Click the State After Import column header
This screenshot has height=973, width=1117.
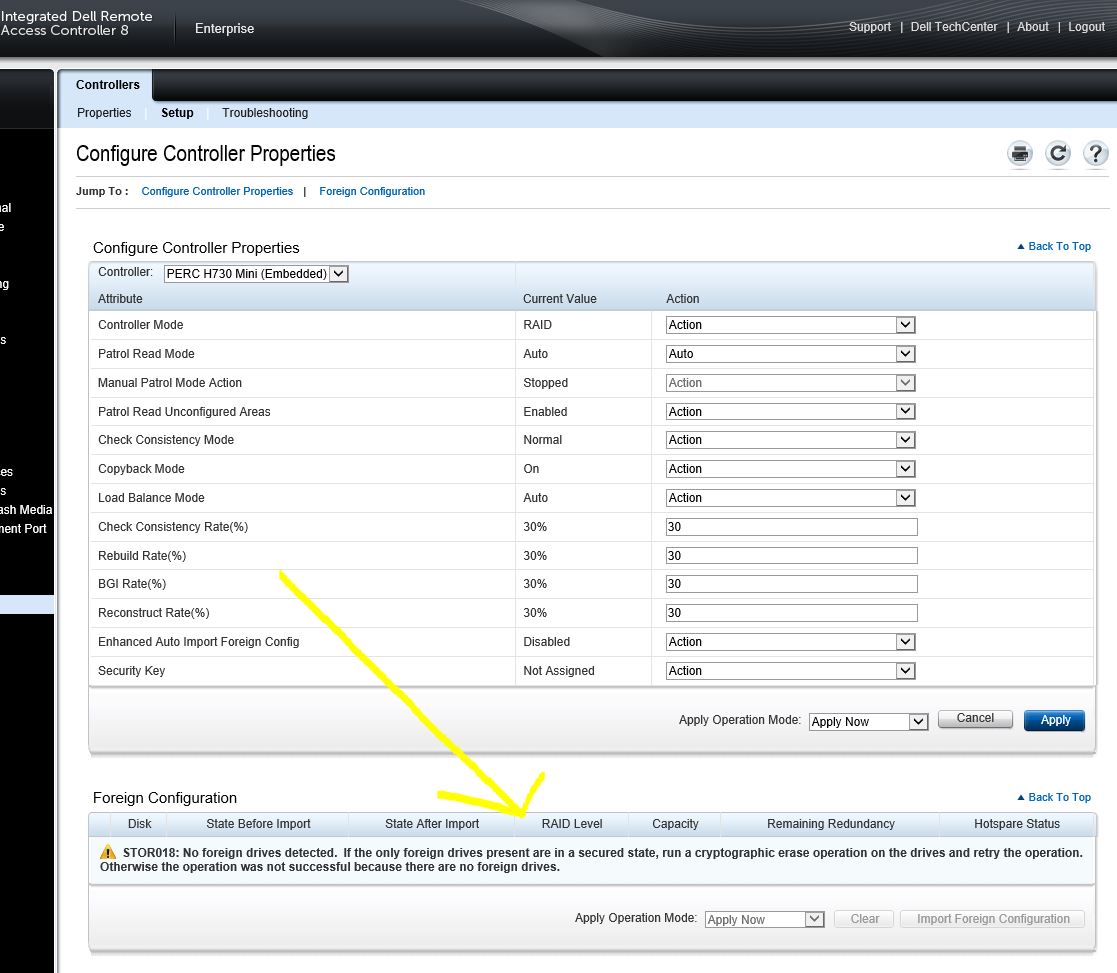(x=432, y=823)
